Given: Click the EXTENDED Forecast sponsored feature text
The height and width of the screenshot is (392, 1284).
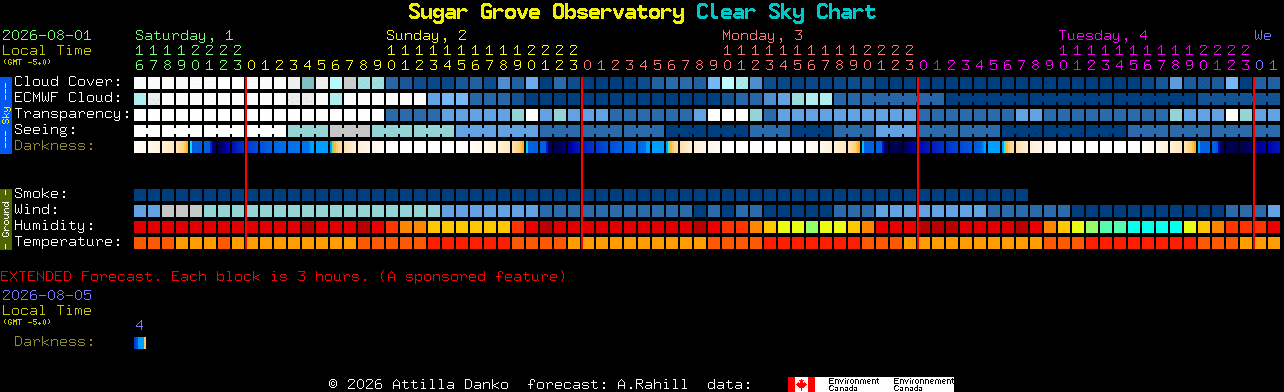Looking at the screenshot, I should coord(283,276).
